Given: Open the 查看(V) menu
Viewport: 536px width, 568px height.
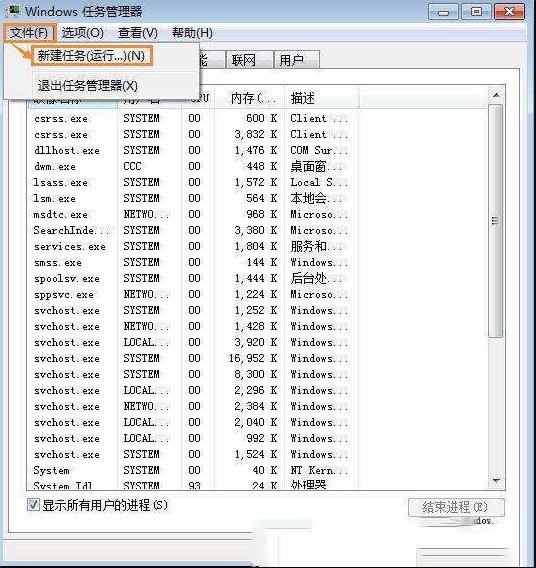Looking at the screenshot, I should pos(138,33).
